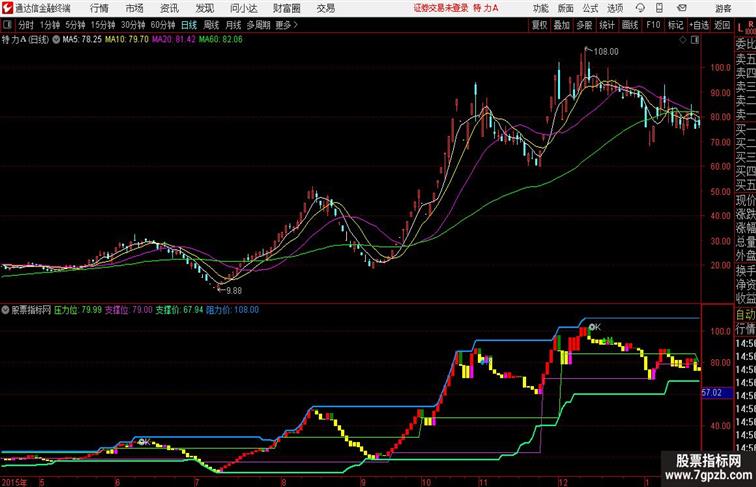Screen dimensions: 756x487
Task: Click the 支撑位: 79.00 value
Action: coord(129,310)
